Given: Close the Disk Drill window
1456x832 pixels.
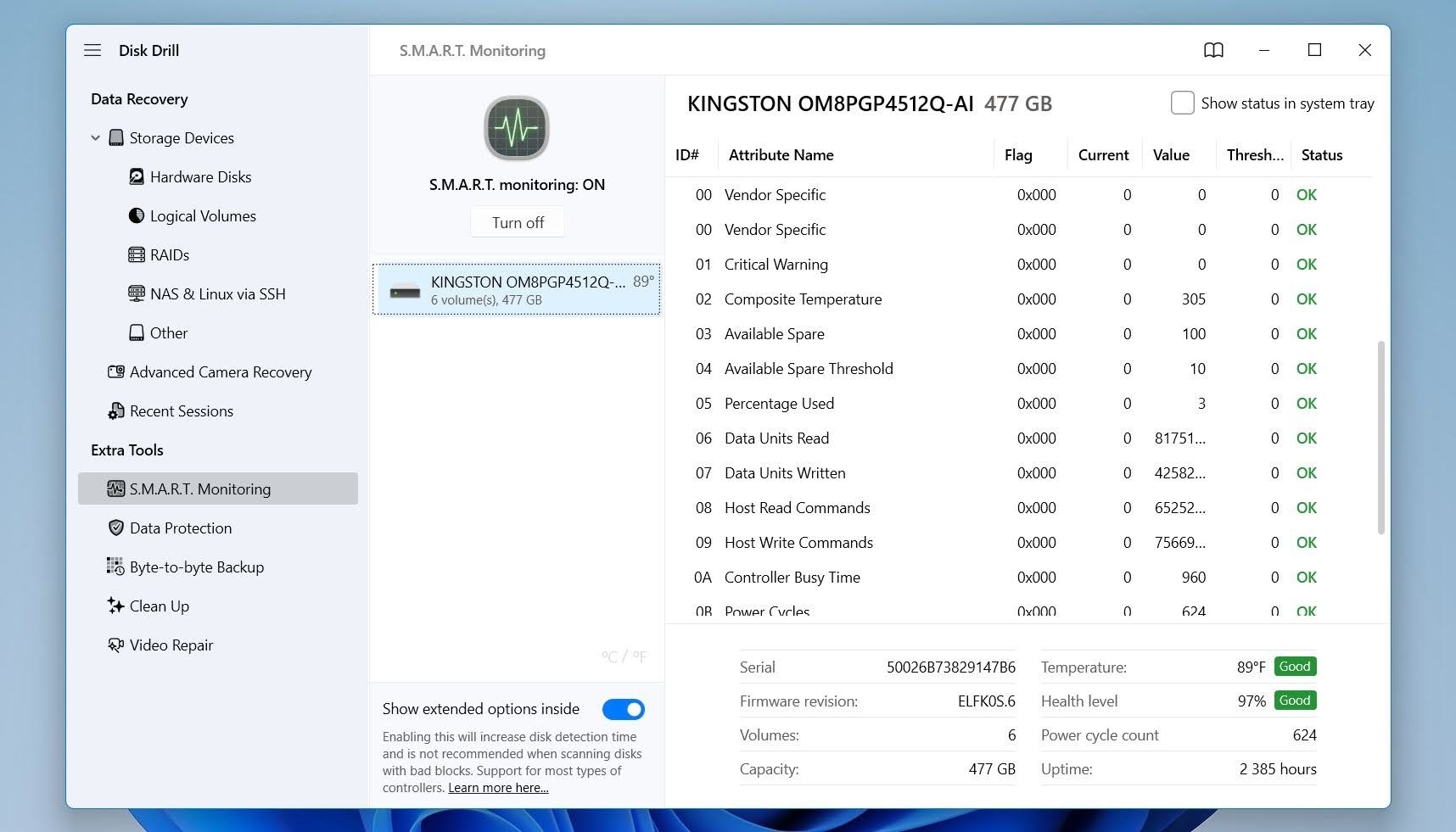Looking at the screenshot, I should (1365, 51).
